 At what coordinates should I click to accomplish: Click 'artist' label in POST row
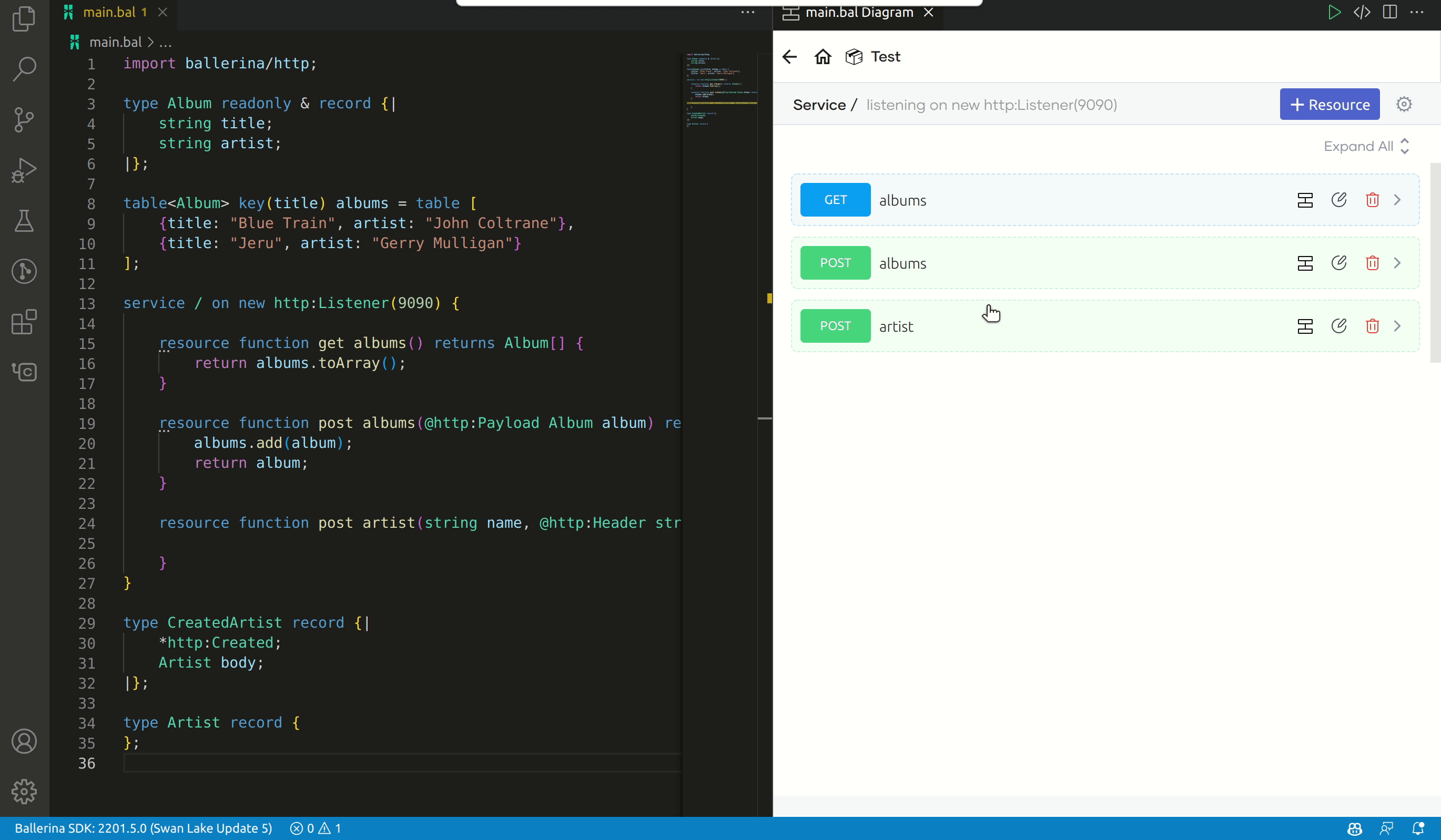[896, 326]
